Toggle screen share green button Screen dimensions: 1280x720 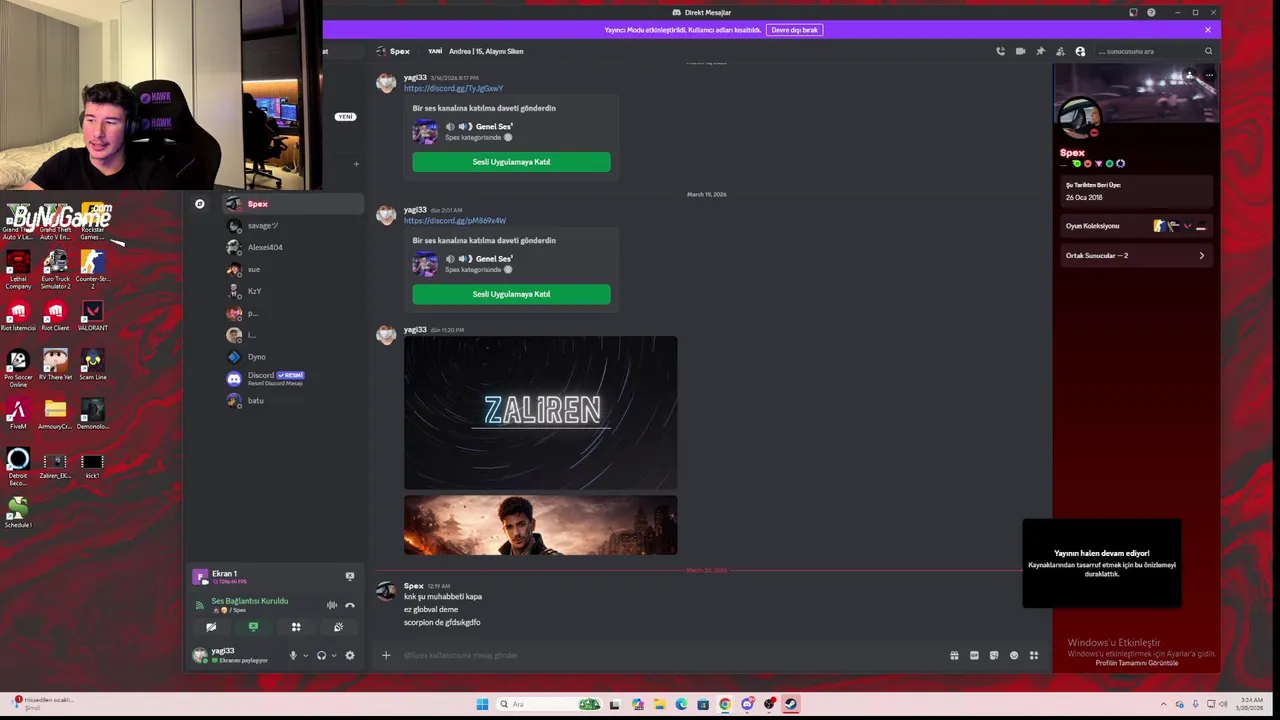pyautogui.click(x=253, y=627)
